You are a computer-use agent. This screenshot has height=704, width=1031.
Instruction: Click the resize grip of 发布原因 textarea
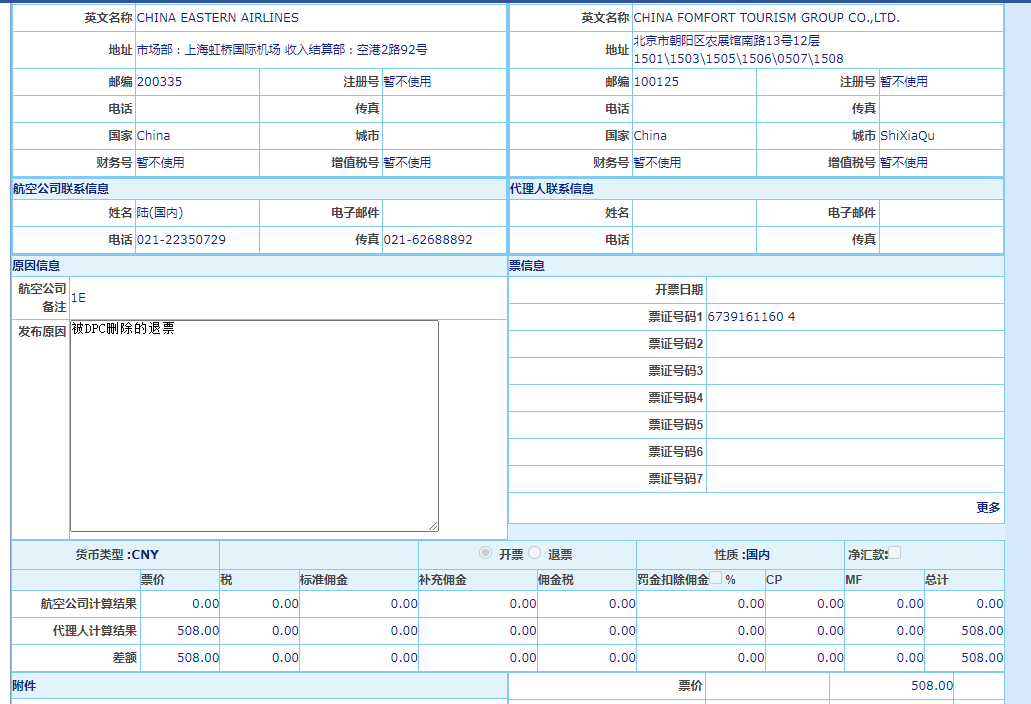point(433,526)
